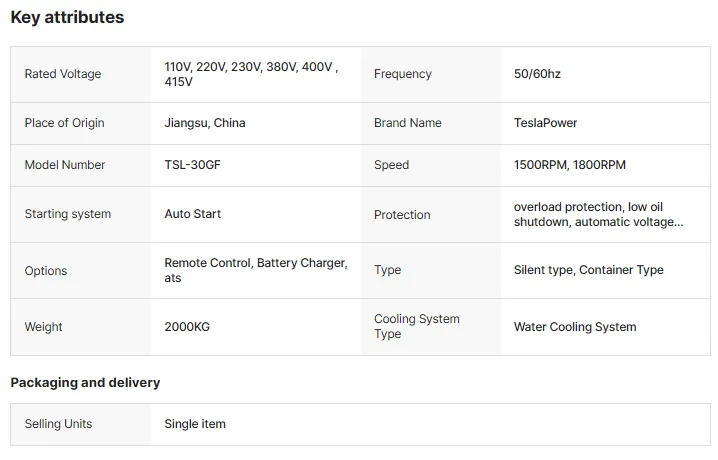Select the Water Cooling System value
The image size is (718, 460).
pos(575,327)
